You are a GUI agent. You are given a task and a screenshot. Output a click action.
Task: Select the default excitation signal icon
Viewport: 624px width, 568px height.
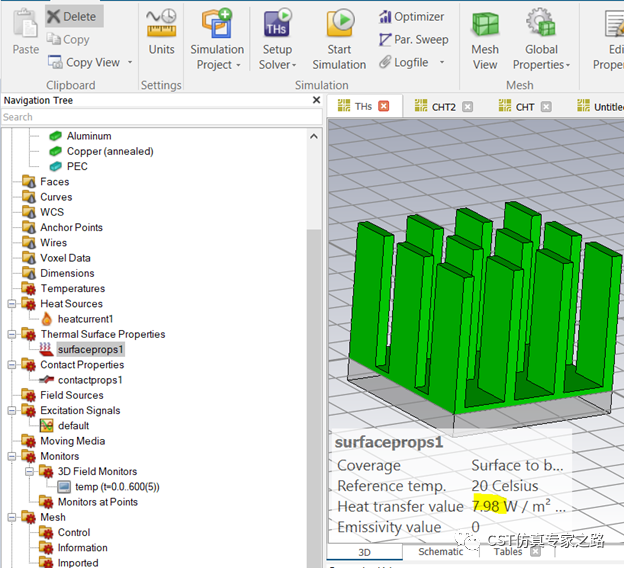[47, 426]
